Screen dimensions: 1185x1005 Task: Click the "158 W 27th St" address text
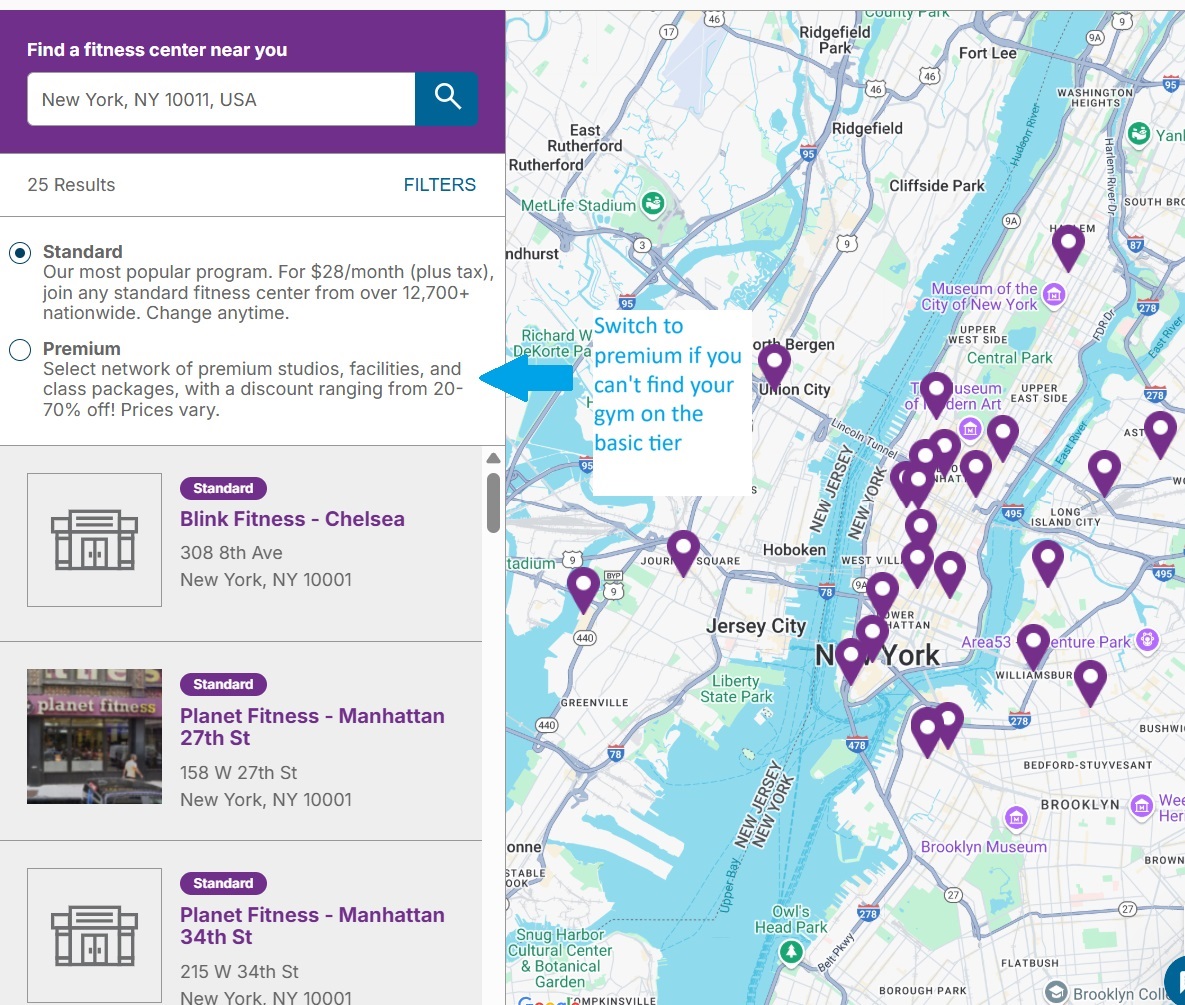click(239, 773)
